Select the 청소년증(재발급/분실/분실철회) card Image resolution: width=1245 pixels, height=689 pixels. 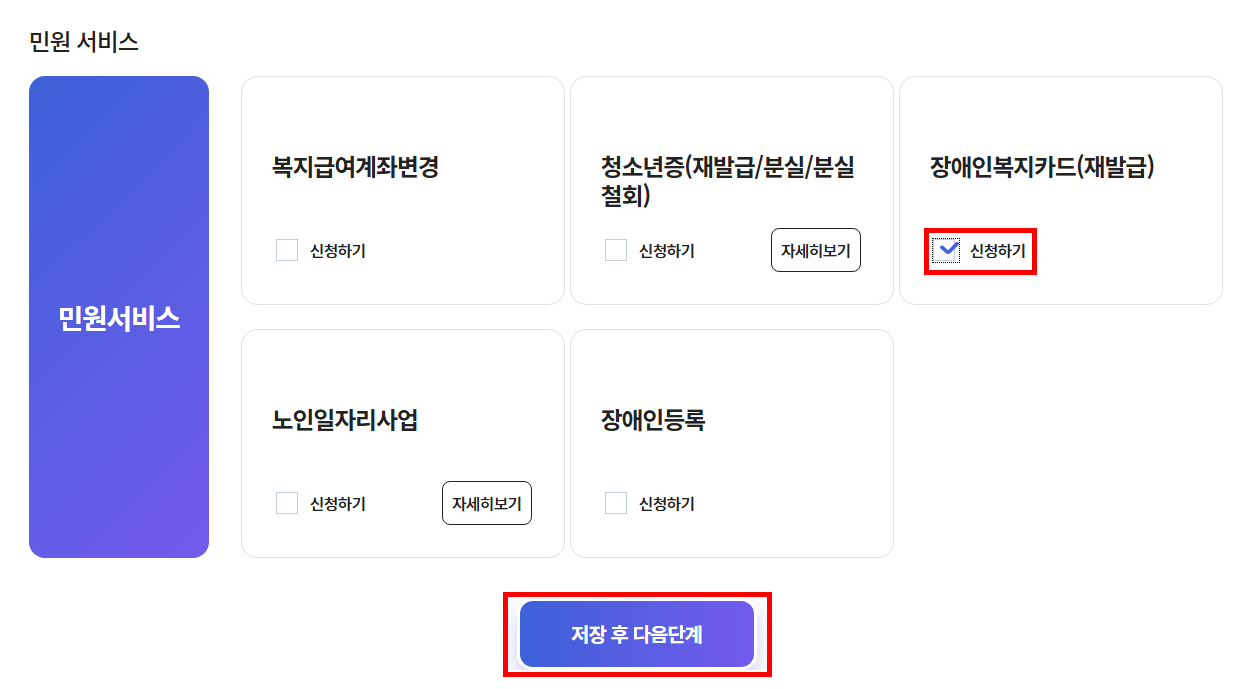731,190
